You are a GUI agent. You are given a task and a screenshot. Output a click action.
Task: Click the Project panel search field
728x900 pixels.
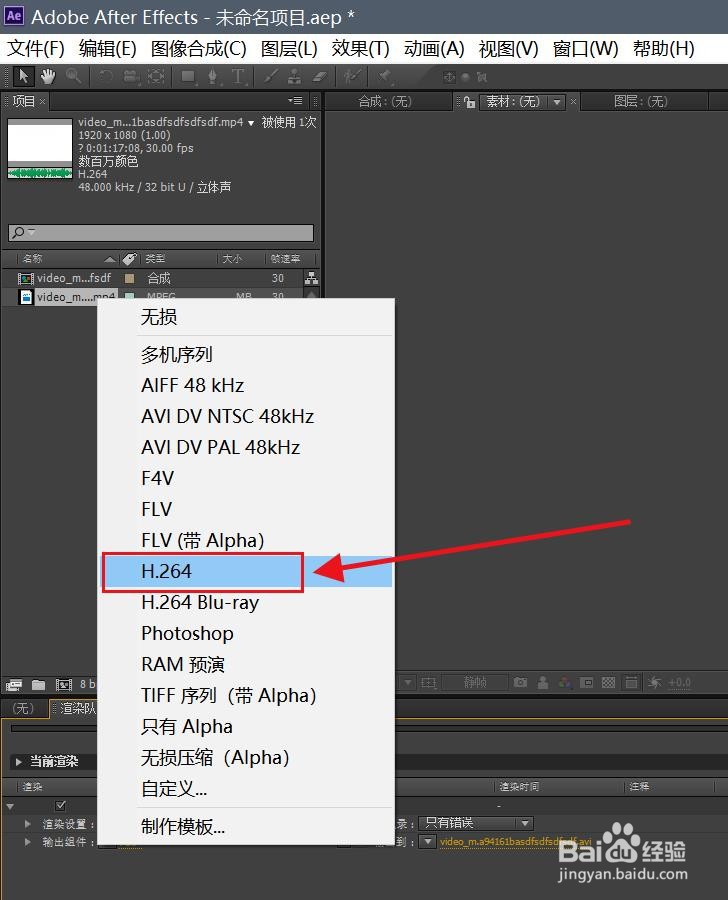(161, 232)
